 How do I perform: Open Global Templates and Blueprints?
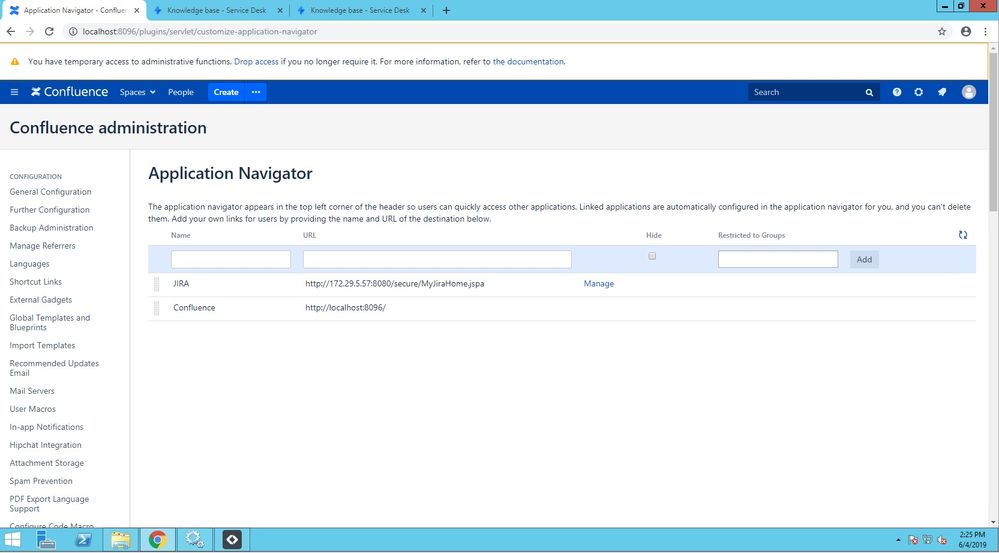click(x=50, y=322)
